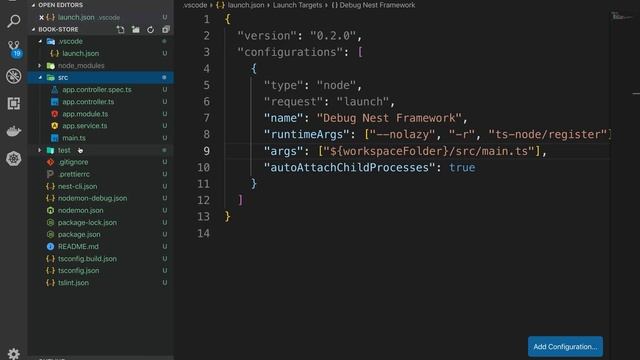Click "Debug Nest Framework" string value
This screenshot has width=640, height=360.
coord(389,118)
